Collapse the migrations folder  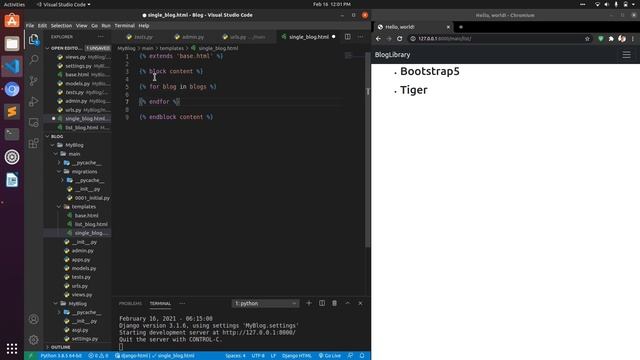pyautogui.click(x=84, y=171)
